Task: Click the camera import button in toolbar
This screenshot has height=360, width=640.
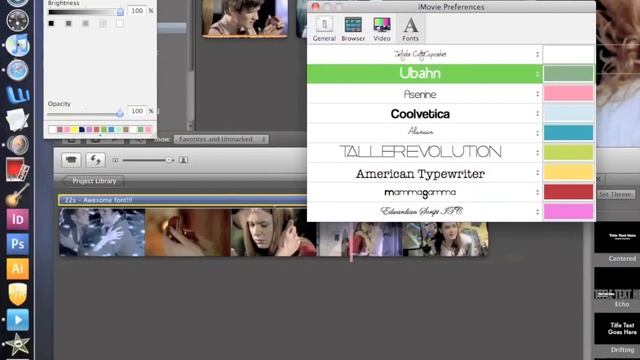Action: pyautogui.click(x=71, y=160)
